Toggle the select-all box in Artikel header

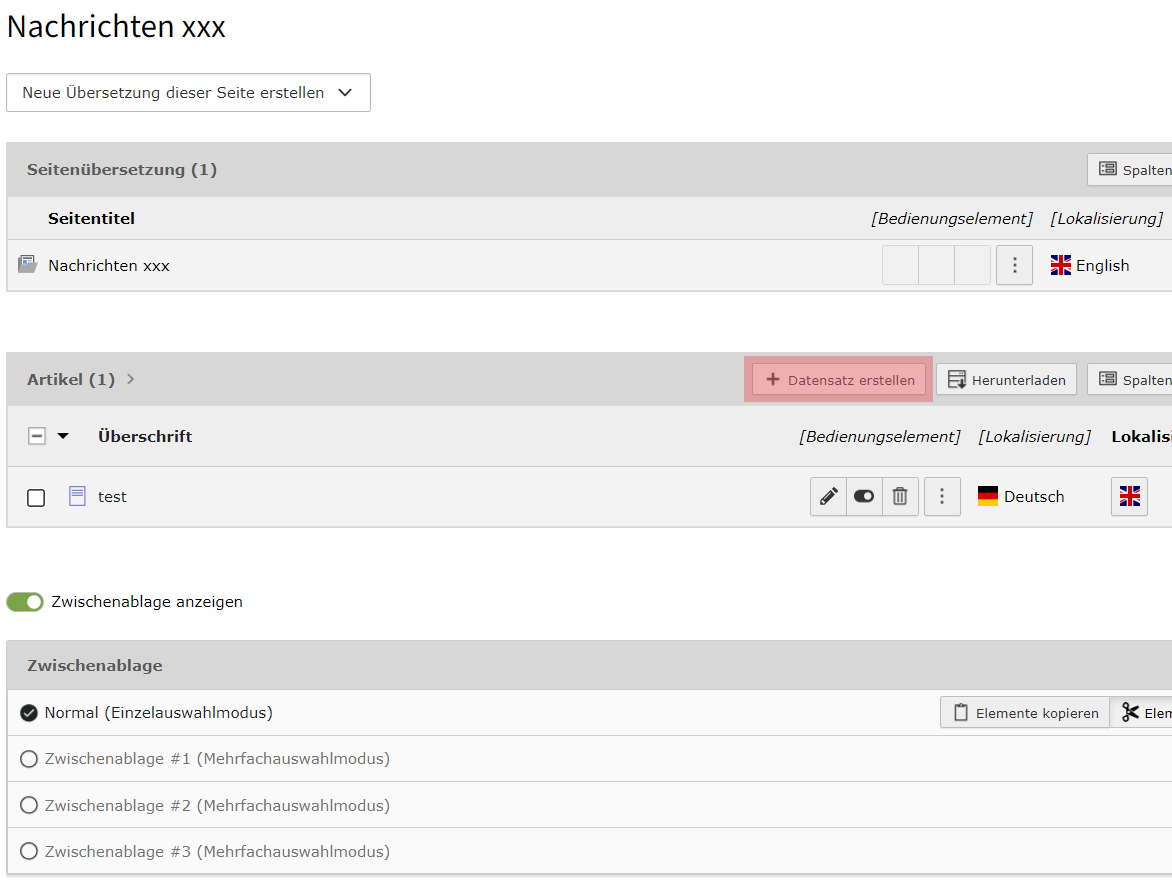(37, 436)
